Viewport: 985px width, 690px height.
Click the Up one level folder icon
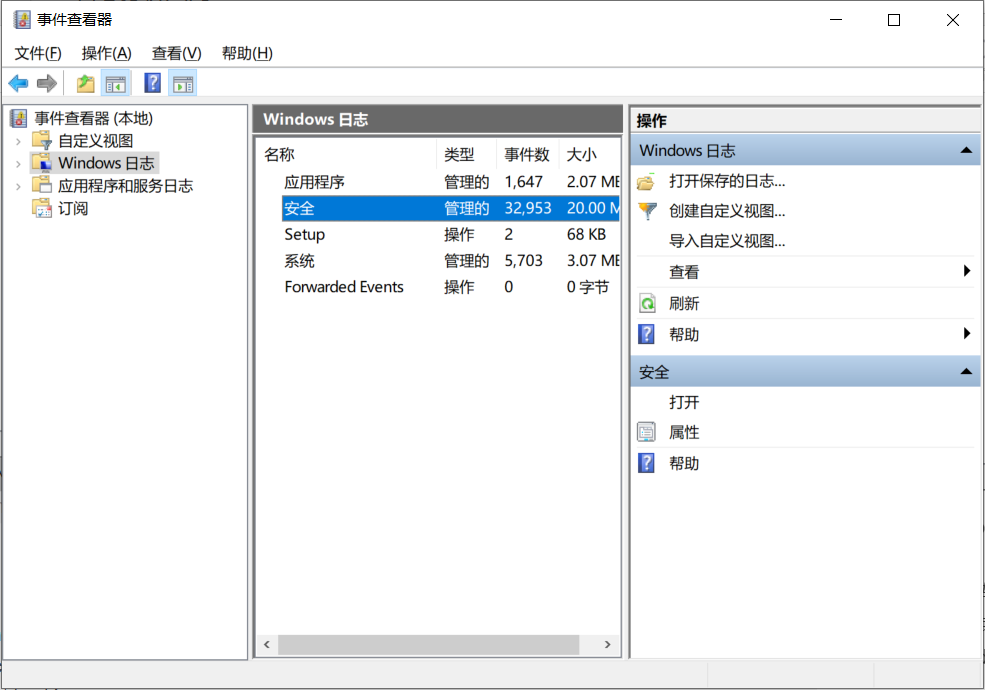(85, 83)
